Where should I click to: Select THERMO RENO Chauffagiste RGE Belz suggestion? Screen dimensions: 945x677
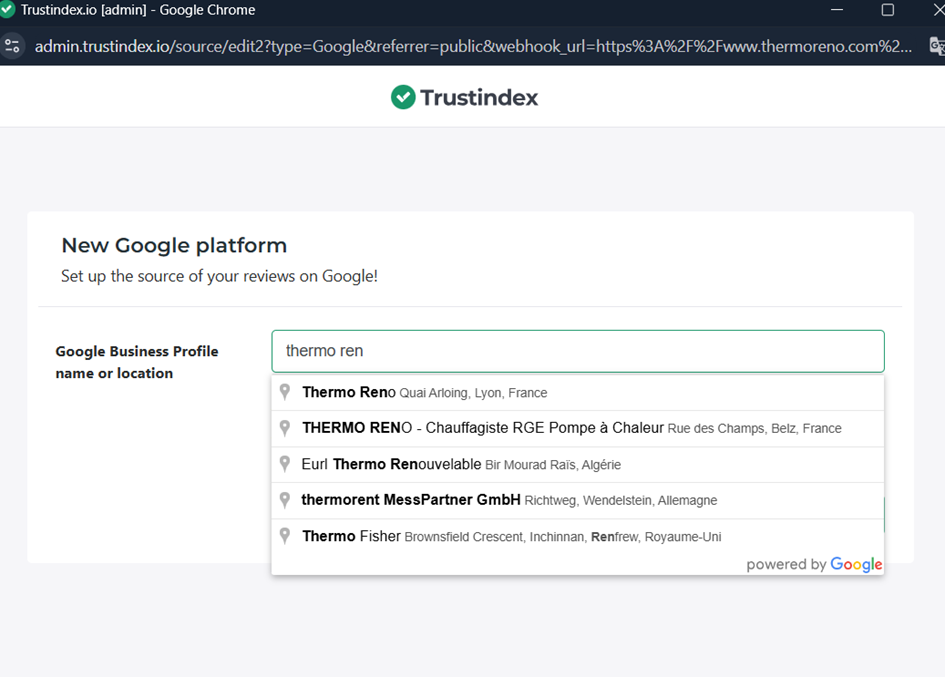[577, 428]
